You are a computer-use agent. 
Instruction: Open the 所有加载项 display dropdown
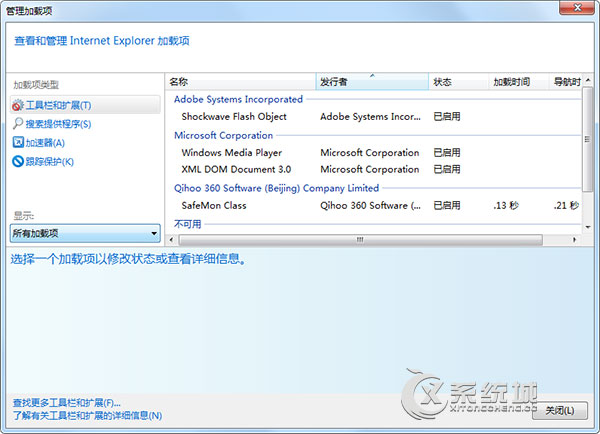coord(85,233)
